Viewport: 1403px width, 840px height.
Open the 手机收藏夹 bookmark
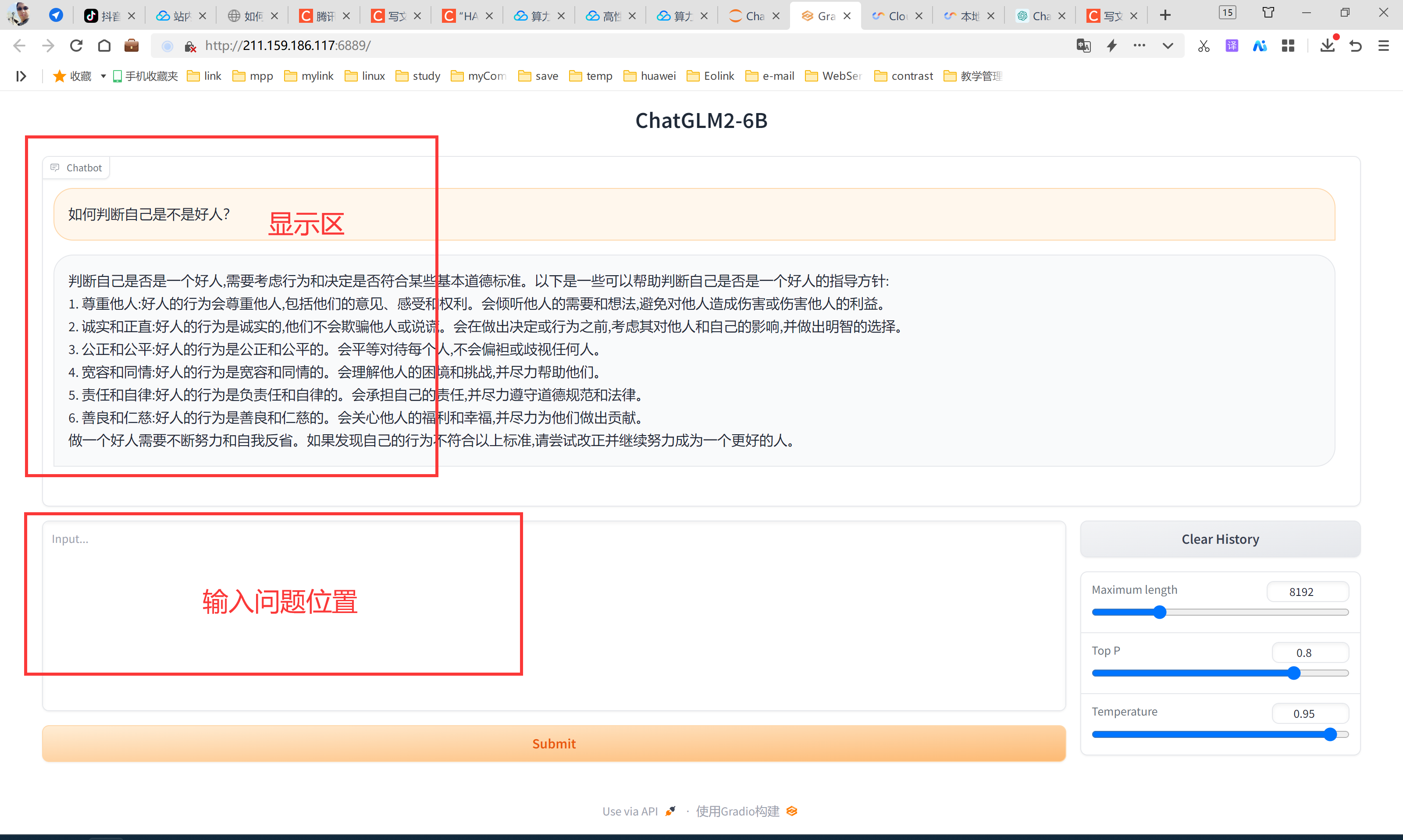point(146,76)
